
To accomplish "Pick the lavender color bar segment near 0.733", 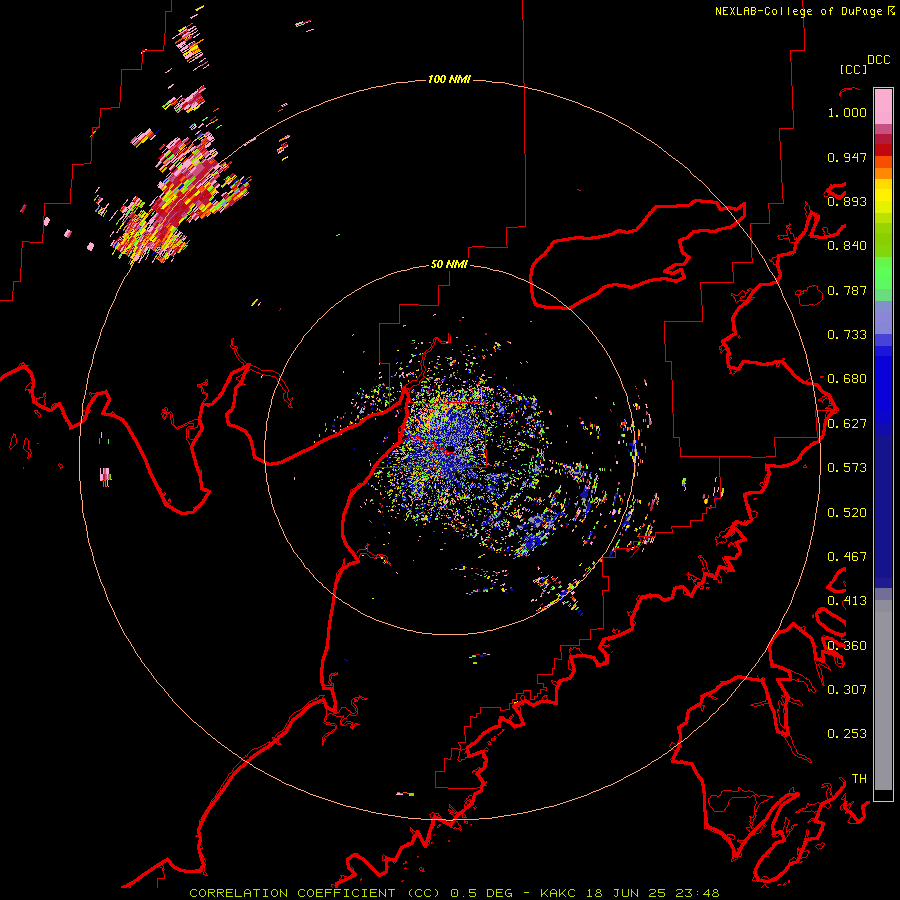I will coord(883,318).
